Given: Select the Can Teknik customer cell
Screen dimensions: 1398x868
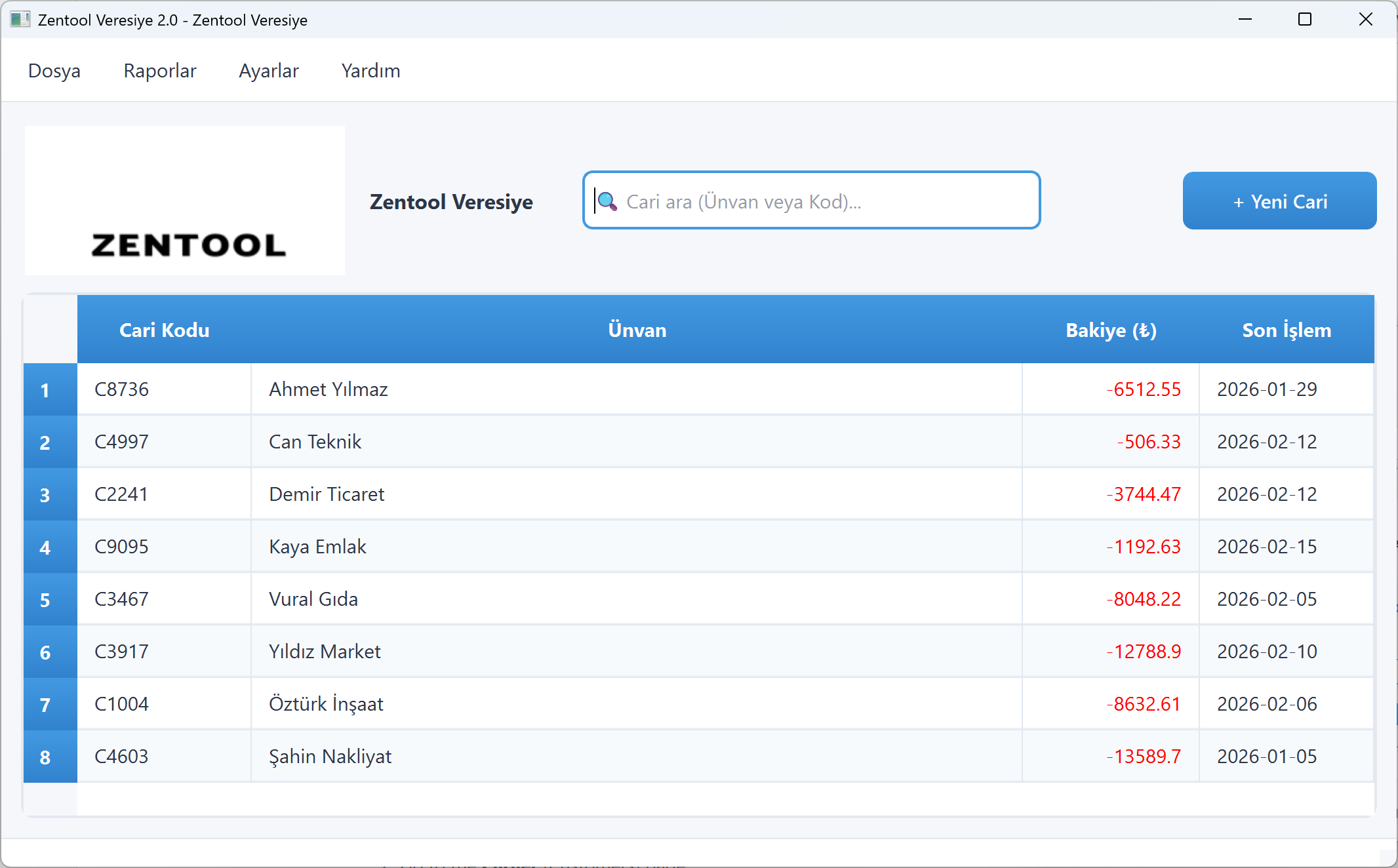Looking at the screenshot, I should coord(315,442).
